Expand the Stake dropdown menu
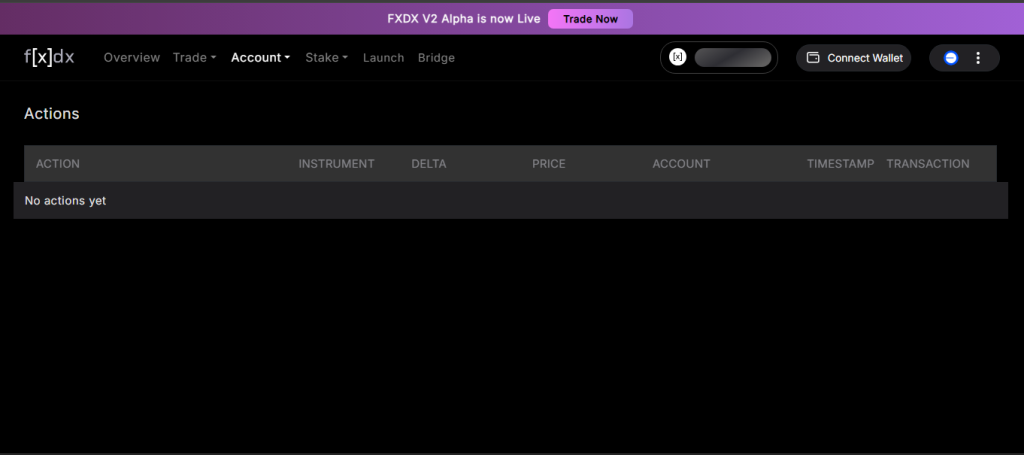Image resolution: width=1024 pixels, height=455 pixels. coord(326,58)
